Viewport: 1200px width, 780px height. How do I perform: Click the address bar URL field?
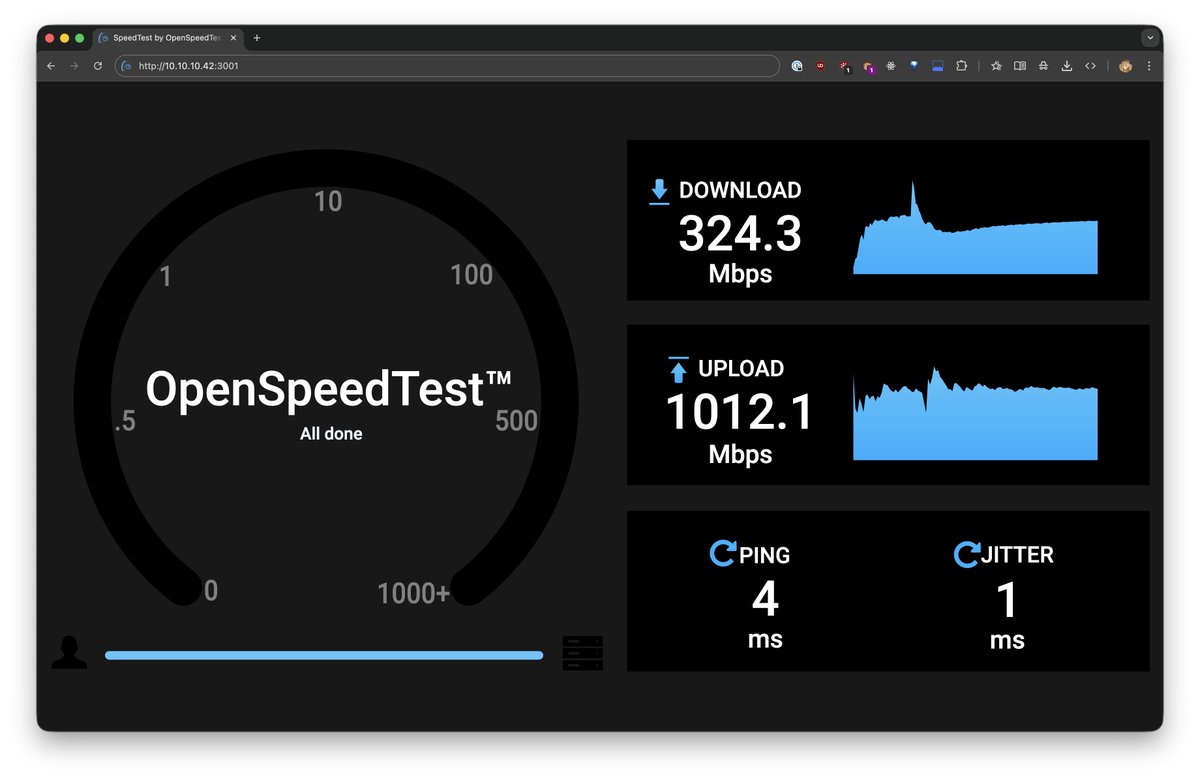pos(447,66)
